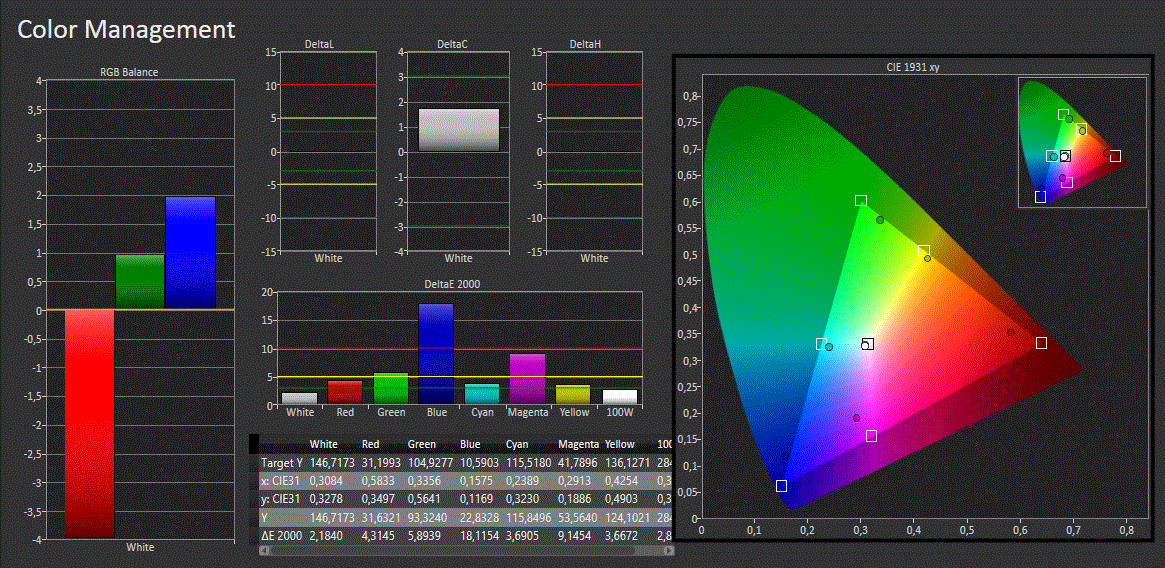The image size is (1165, 568).
Task: Click the green bar in RGB Balance chart
Action: pos(140,282)
